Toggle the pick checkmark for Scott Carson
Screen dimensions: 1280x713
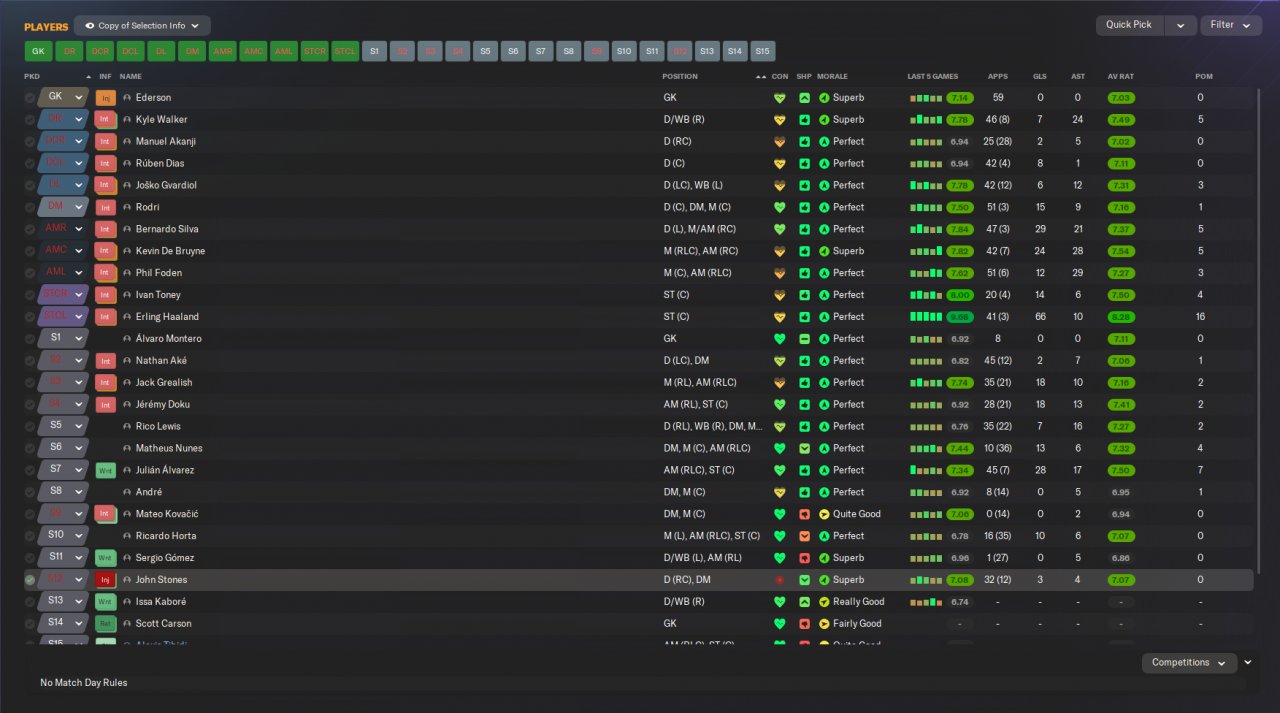tap(30, 624)
